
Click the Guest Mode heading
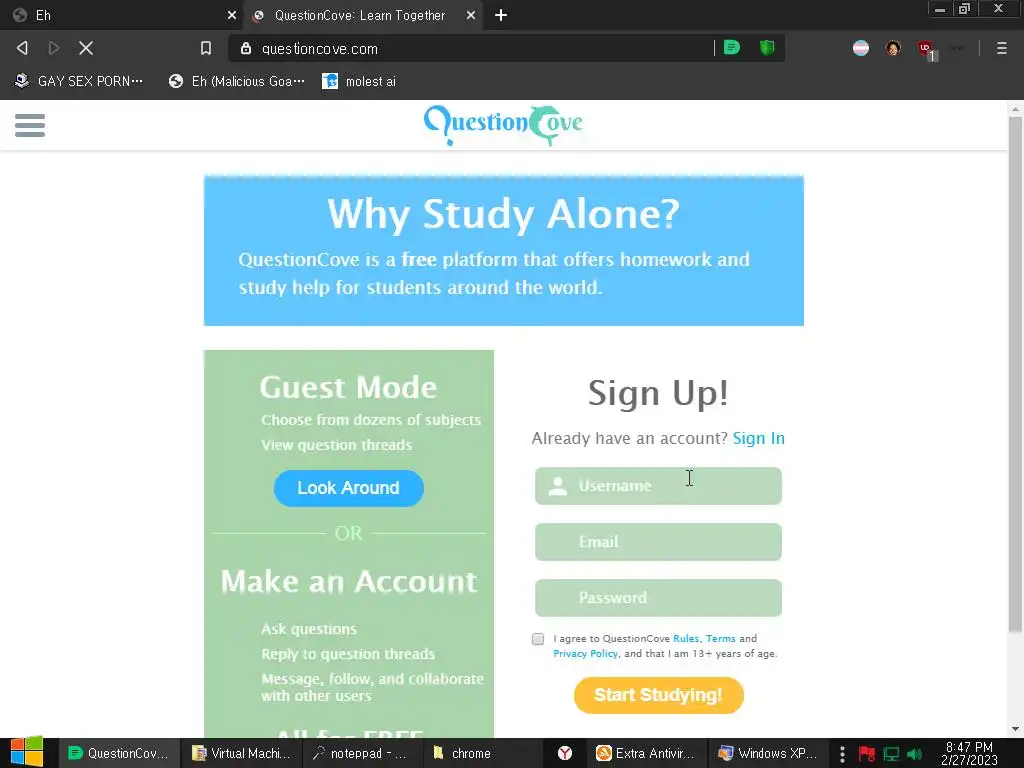pos(348,387)
